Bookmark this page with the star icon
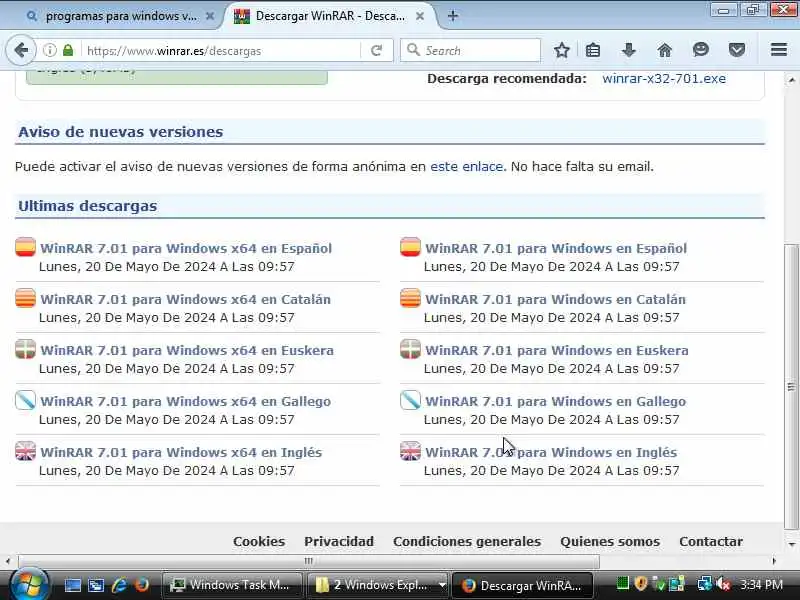The width and height of the screenshot is (800, 600). (x=562, y=50)
